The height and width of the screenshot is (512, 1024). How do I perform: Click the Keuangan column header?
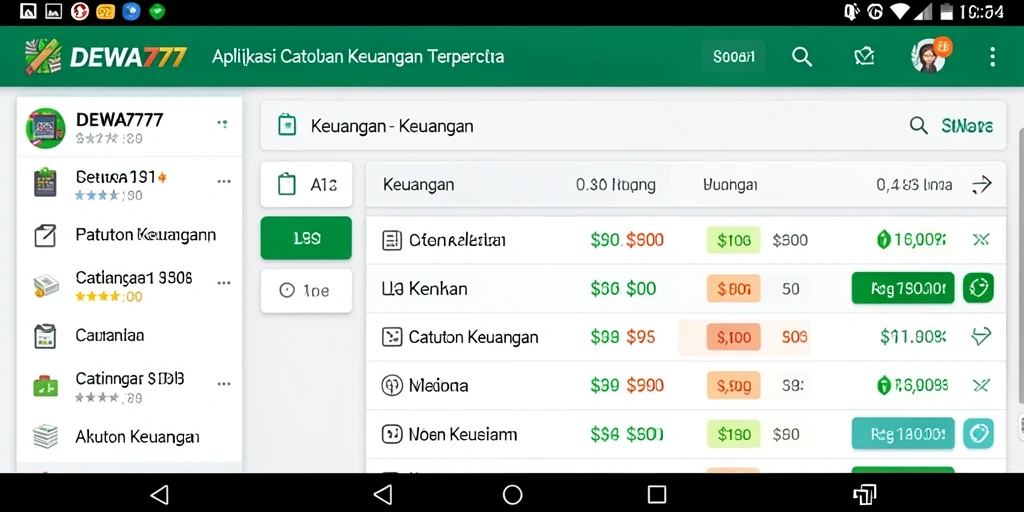click(x=419, y=185)
